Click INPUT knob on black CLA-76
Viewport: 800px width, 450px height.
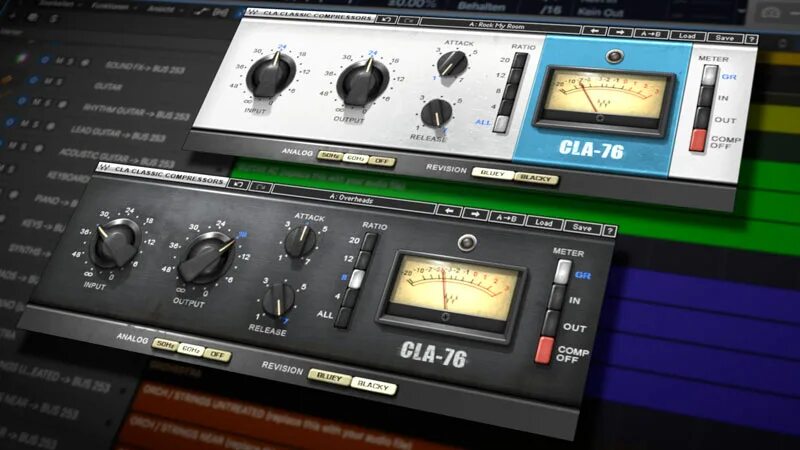[x=115, y=244]
